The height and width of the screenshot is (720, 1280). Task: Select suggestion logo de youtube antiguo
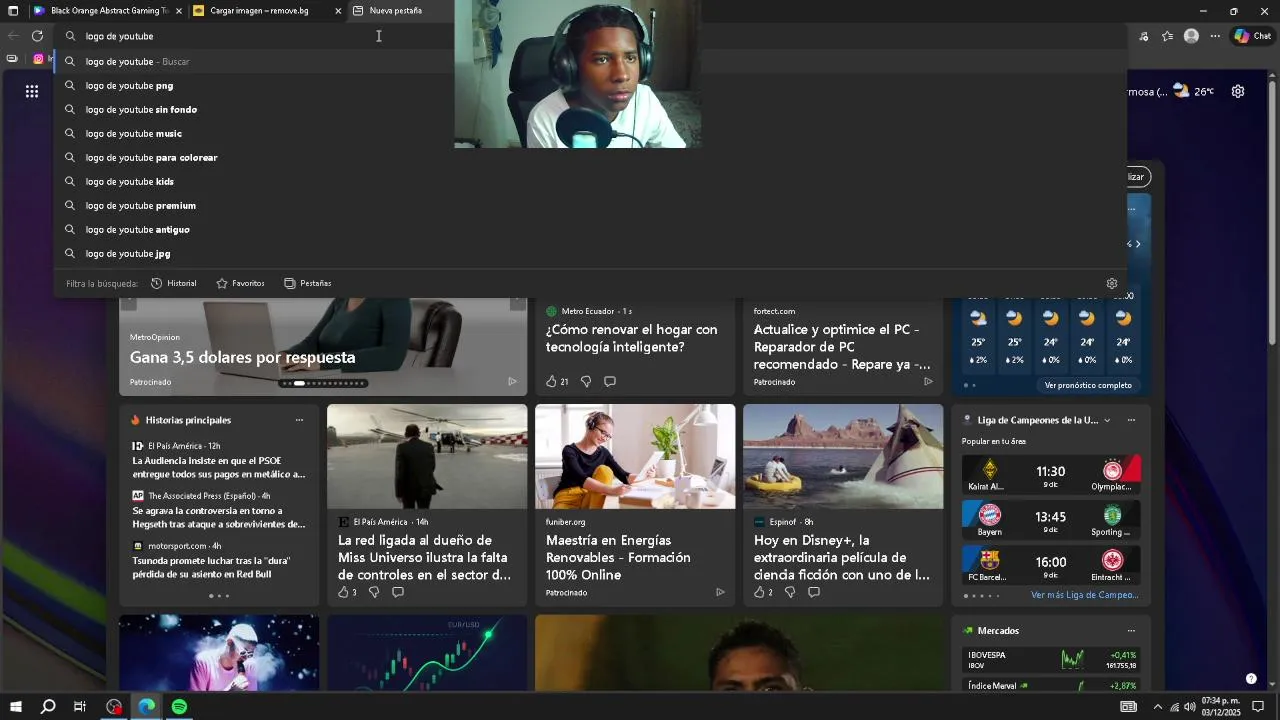pyautogui.click(x=590, y=230)
